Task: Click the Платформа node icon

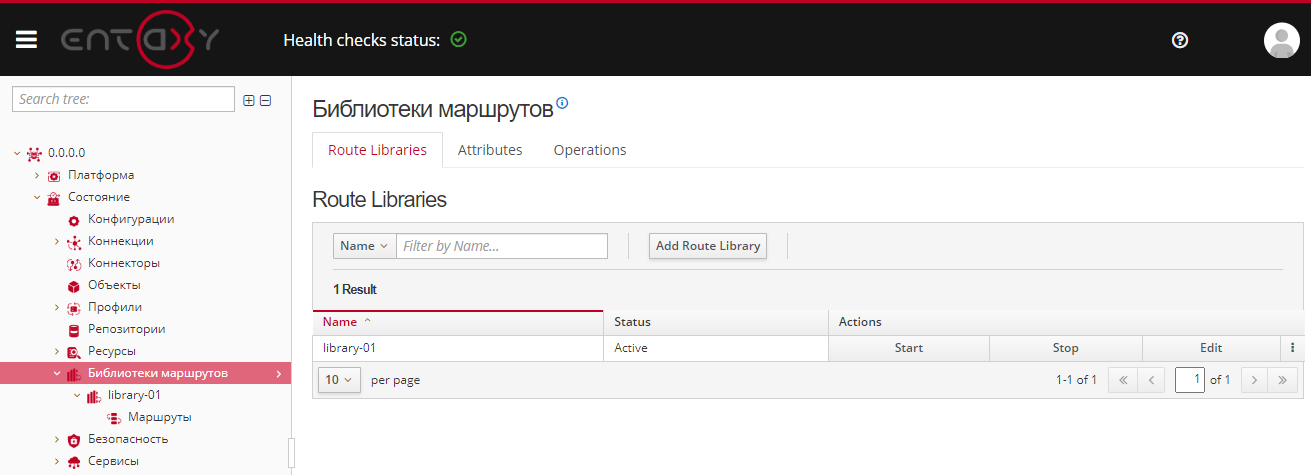Action: click(x=54, y=176)
